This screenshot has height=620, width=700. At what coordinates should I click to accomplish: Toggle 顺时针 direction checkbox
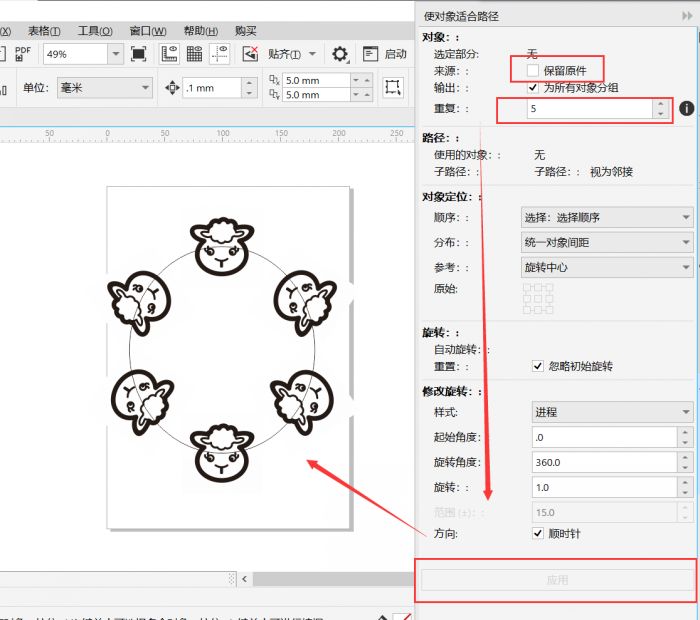539,534
